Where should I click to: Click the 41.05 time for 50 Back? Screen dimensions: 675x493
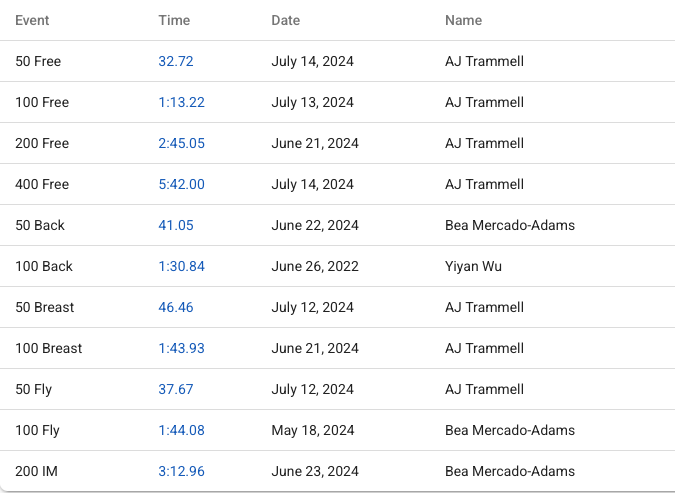(176, 225)
